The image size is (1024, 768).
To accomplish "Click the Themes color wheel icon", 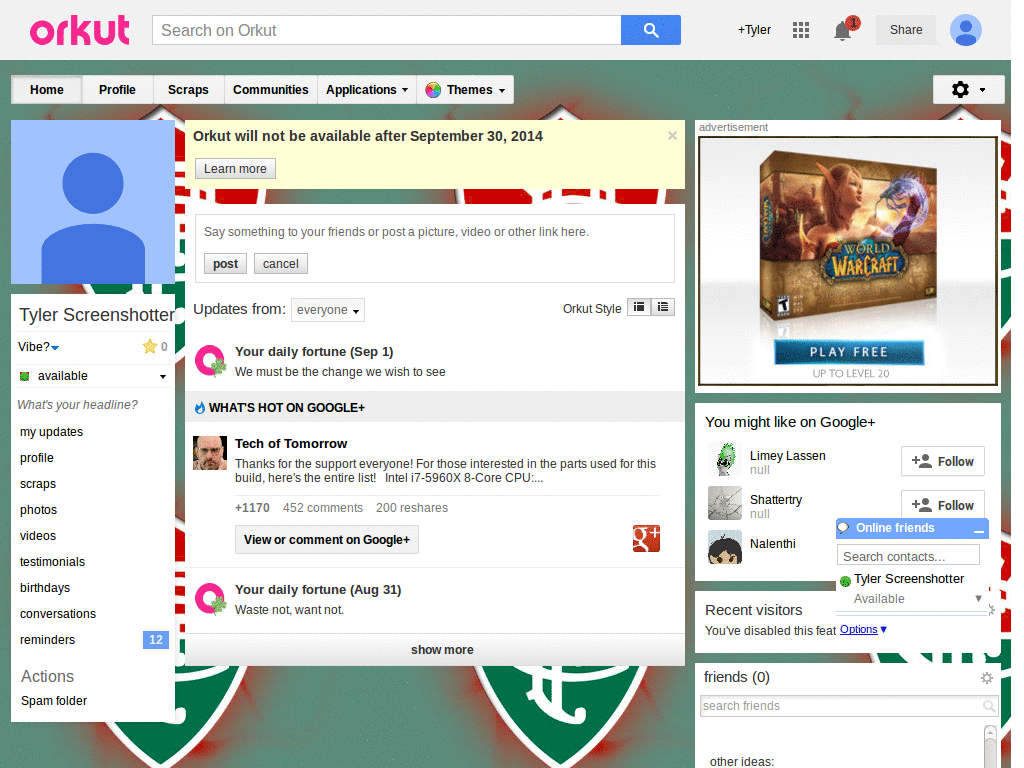I will (432, 90).
